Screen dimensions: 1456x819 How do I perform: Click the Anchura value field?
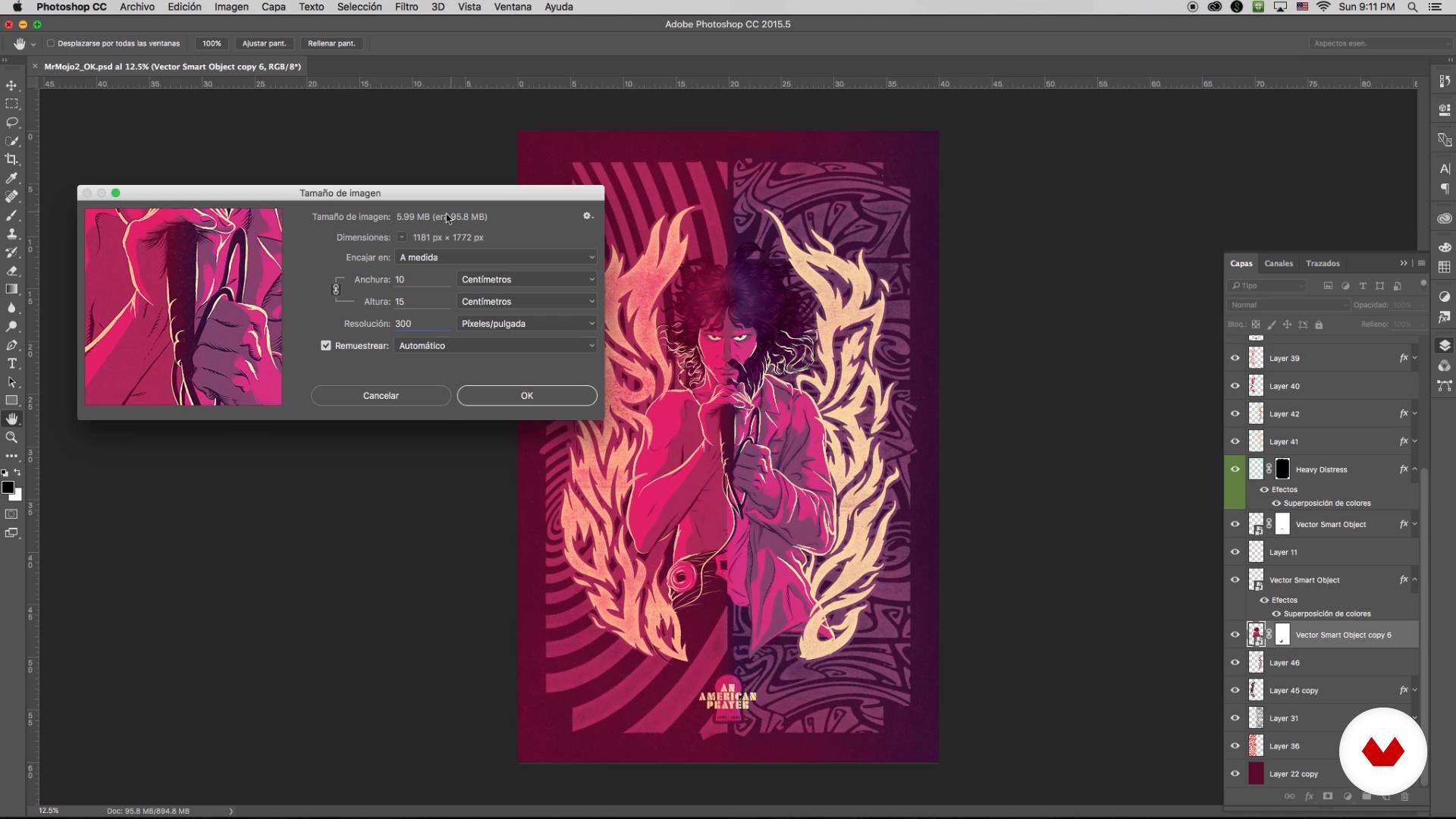tap(422, 280)
